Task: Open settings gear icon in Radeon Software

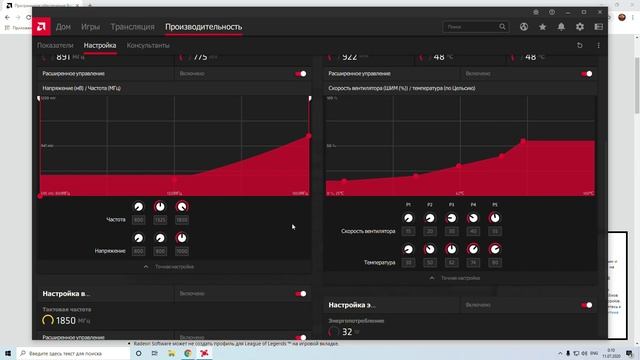Action: 580,27
